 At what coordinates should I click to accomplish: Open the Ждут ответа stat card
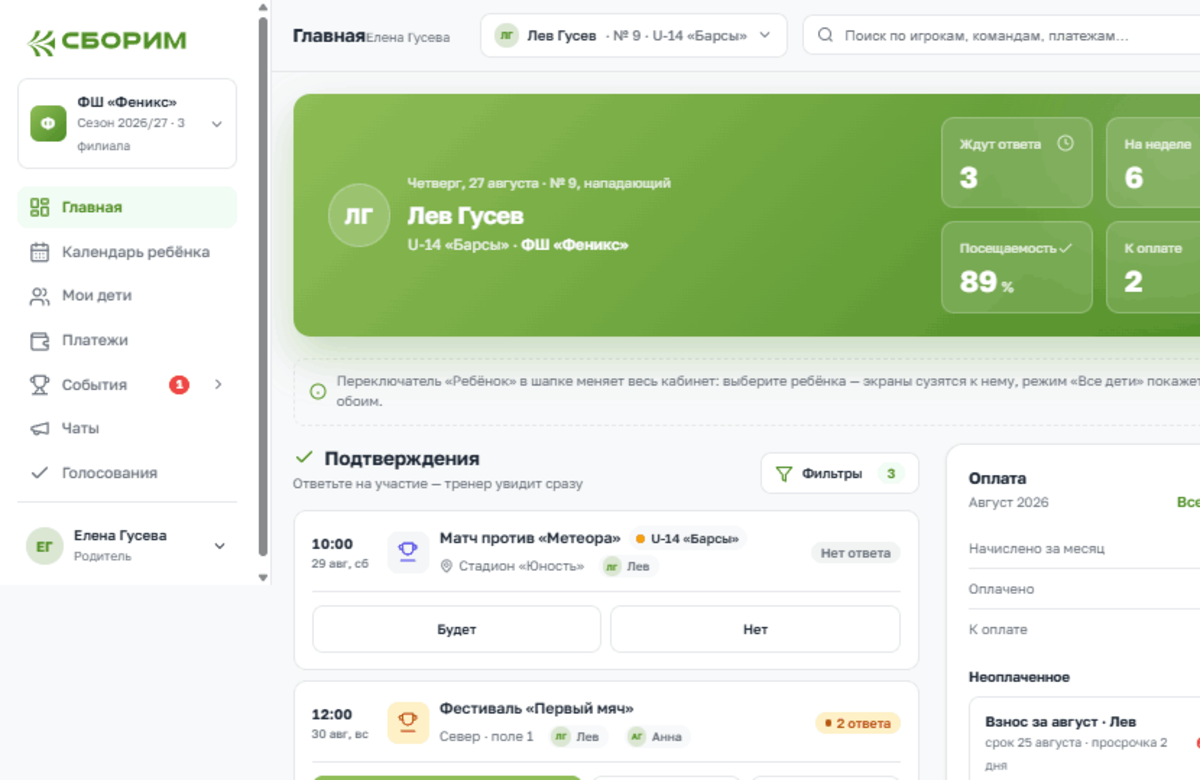(1017, 163)
